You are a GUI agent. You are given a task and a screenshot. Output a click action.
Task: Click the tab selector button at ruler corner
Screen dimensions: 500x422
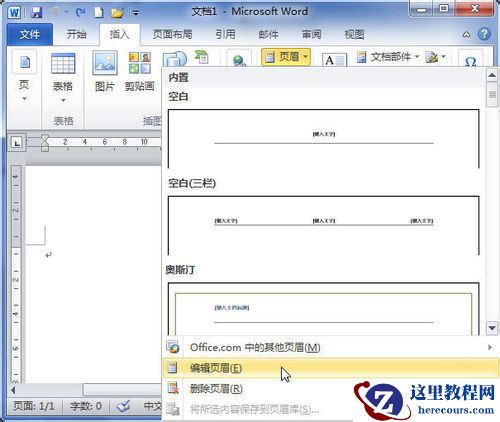[x=17, y=143]
